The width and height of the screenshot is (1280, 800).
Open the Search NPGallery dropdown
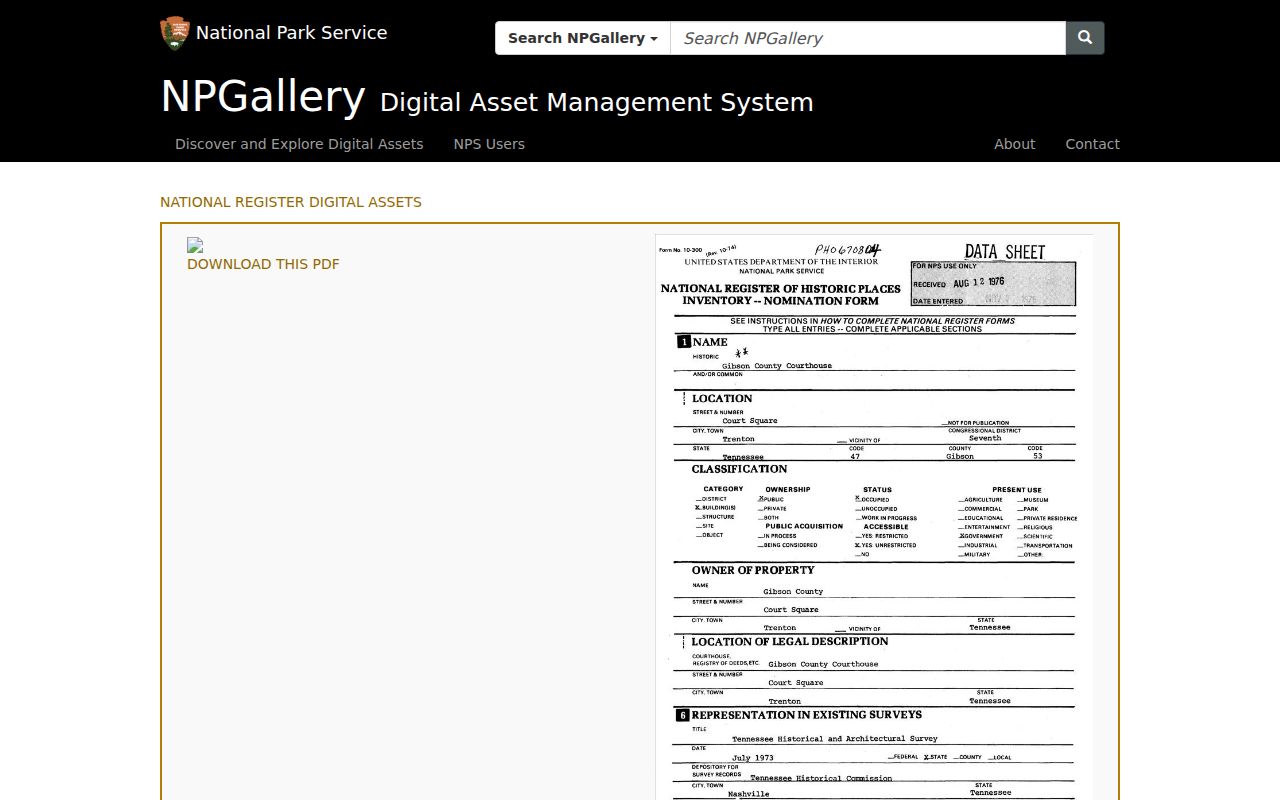point(583,38)
